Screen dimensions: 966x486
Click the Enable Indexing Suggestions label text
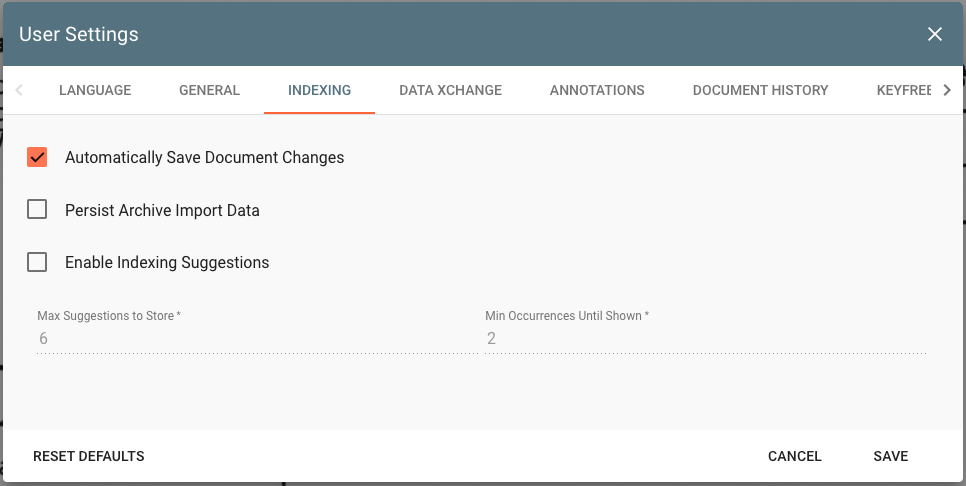click(167, 263)
